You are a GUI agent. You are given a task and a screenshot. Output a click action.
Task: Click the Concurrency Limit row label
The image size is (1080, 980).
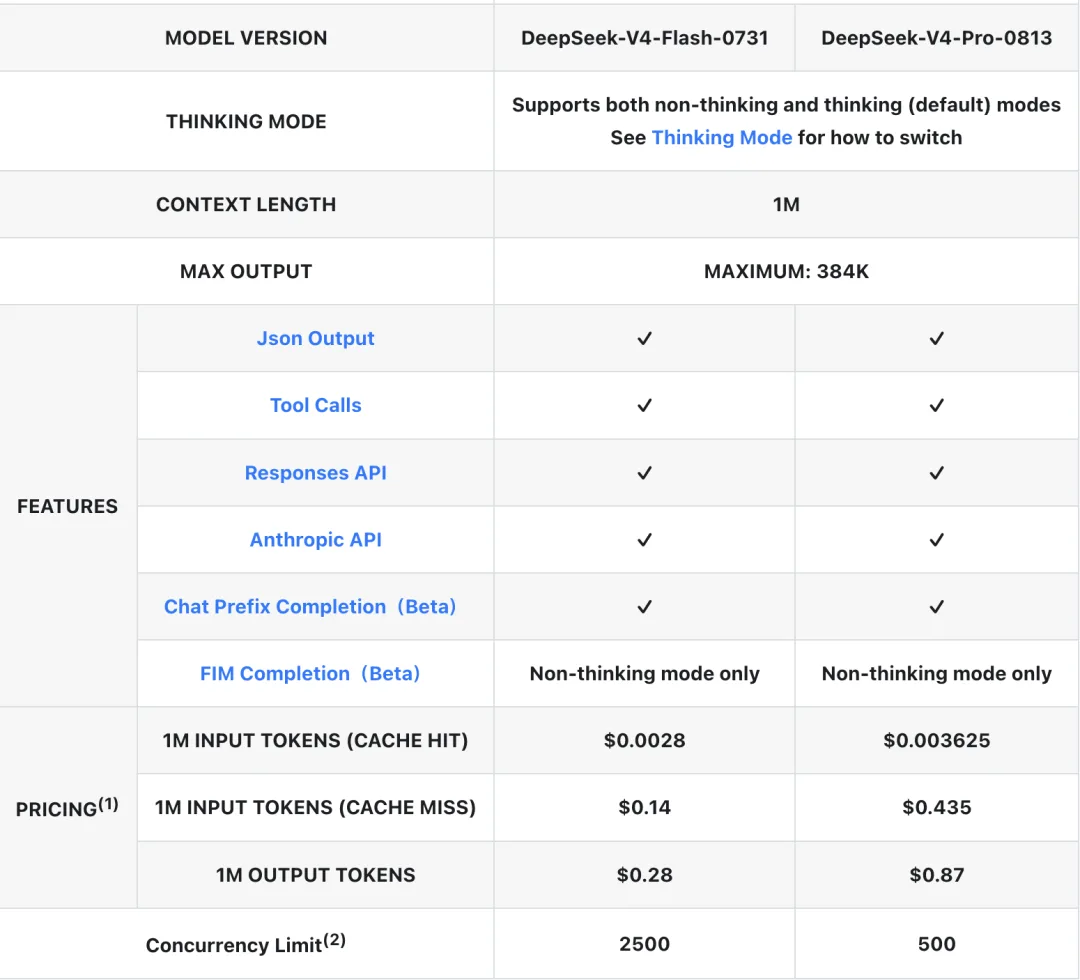tap(246, 943)
